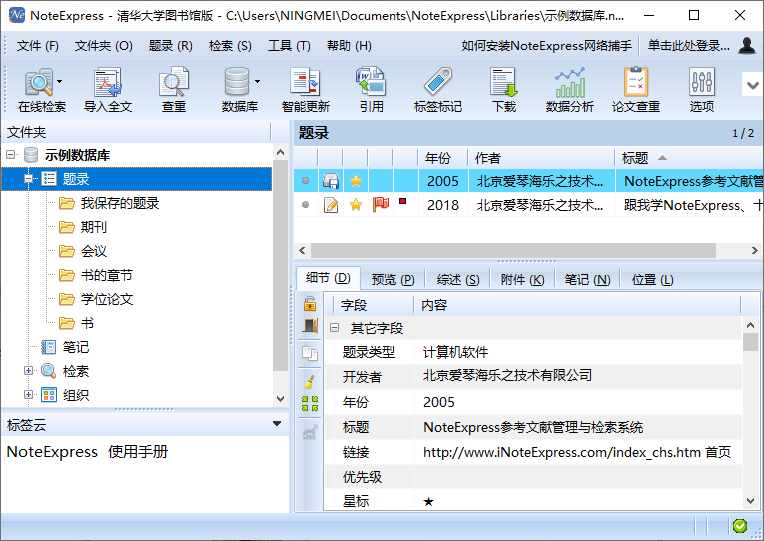Open the 查重 duplicate check tool
Viewport: 764px width, 541px height.
click(174, 83)
